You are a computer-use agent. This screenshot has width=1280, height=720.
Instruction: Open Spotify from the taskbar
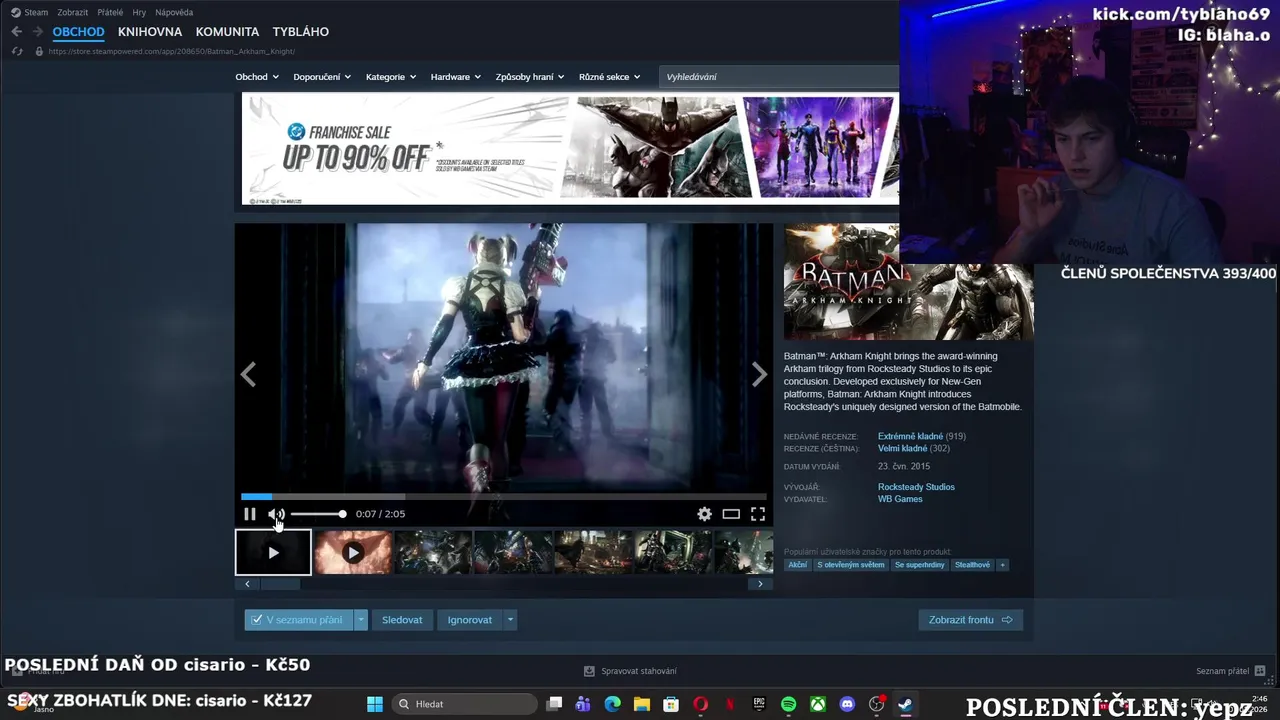[788, 704]
